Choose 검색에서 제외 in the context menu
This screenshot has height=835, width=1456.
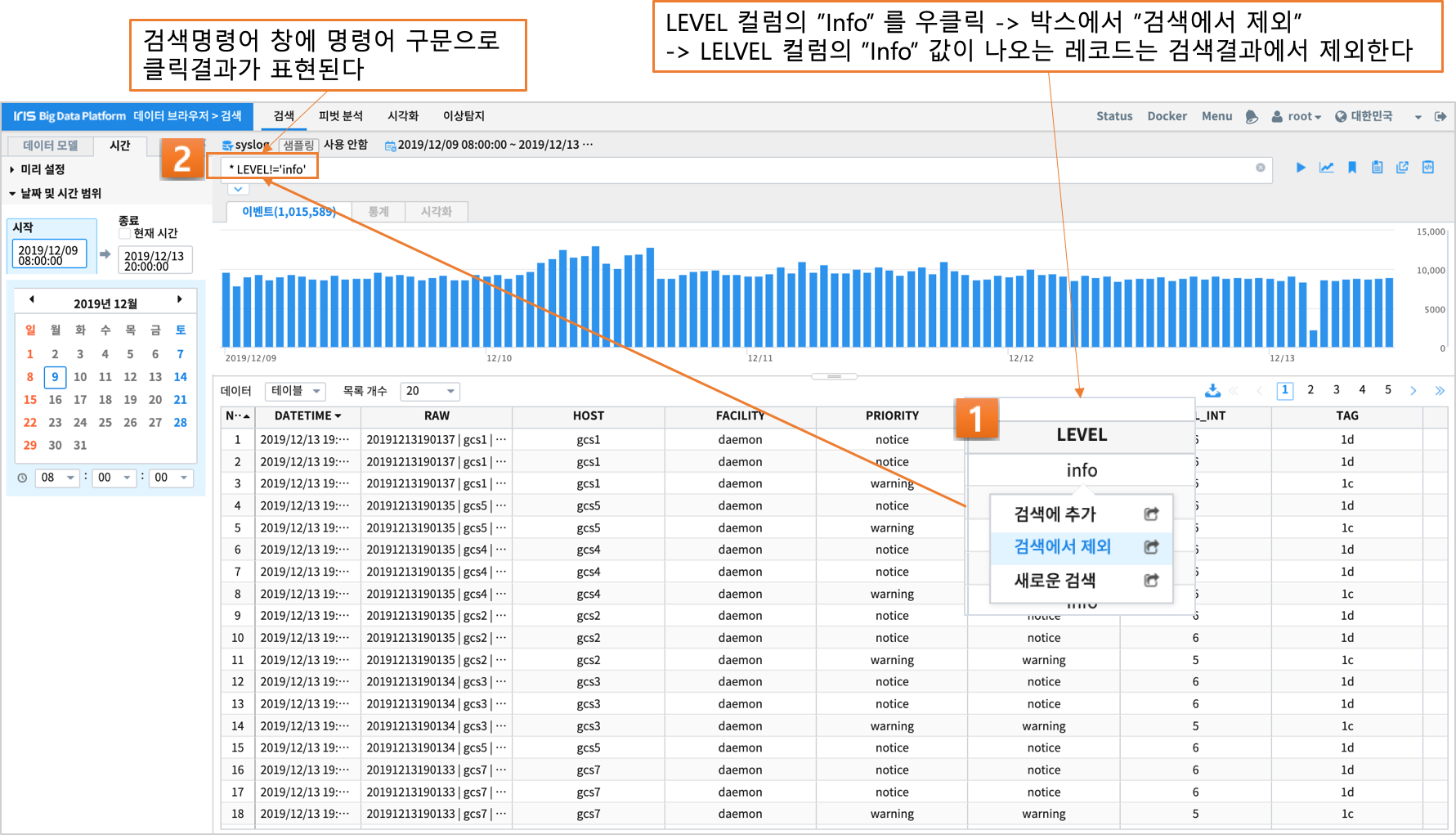click(x=1082, y=547)
